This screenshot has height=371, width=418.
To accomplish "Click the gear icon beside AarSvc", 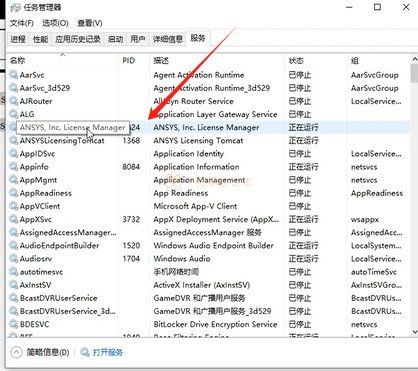I will coord(14,75).
